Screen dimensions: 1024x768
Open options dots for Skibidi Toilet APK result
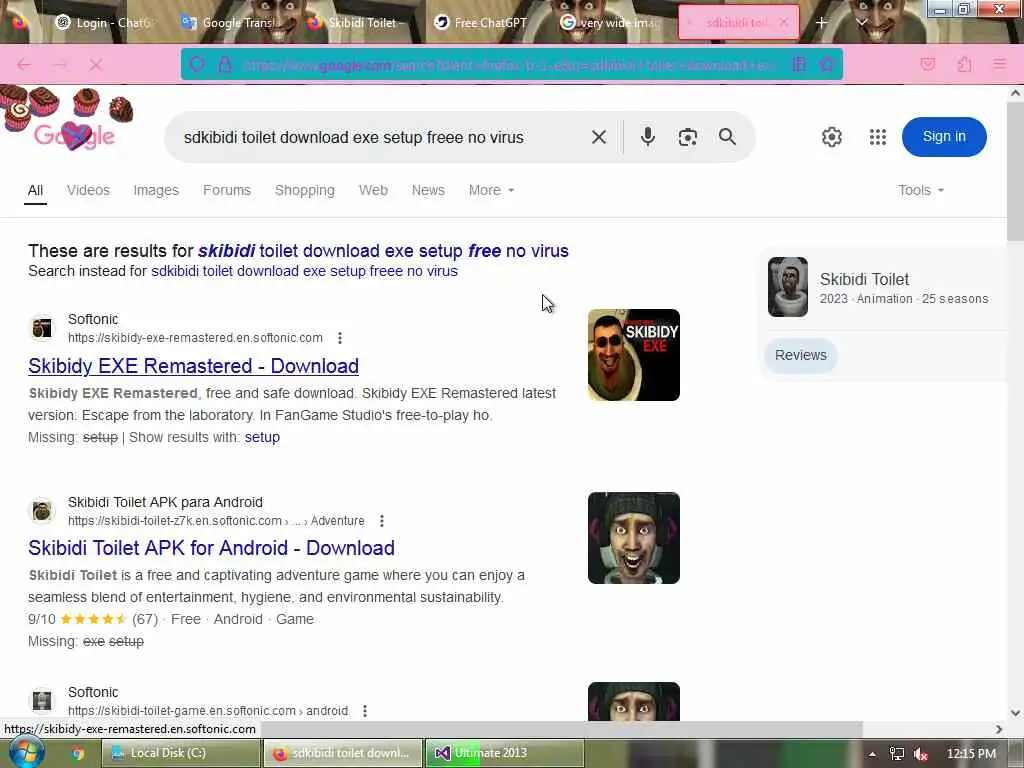coord(382,520)
